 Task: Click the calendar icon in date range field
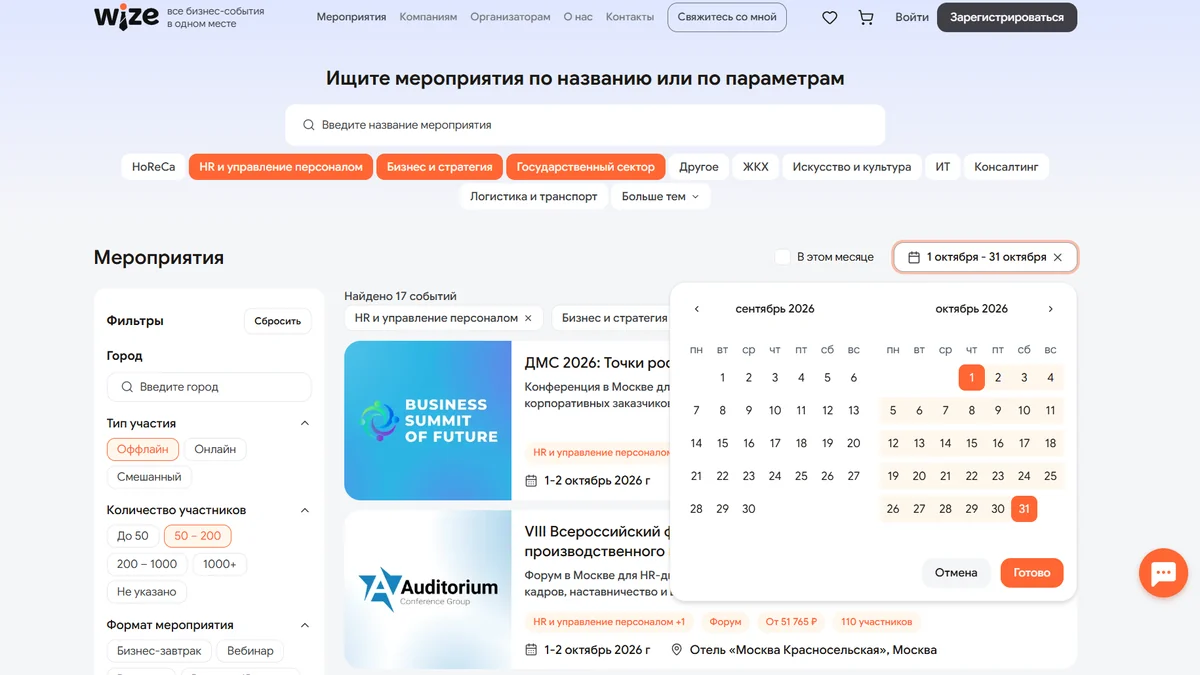coord(914,257)
